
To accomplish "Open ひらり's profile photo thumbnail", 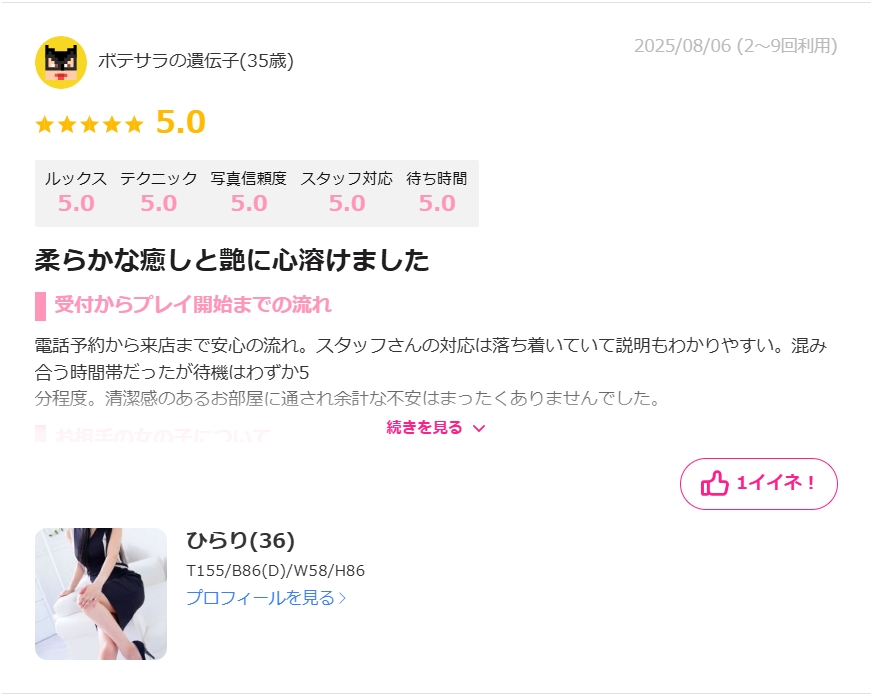I will pos(101,594).
